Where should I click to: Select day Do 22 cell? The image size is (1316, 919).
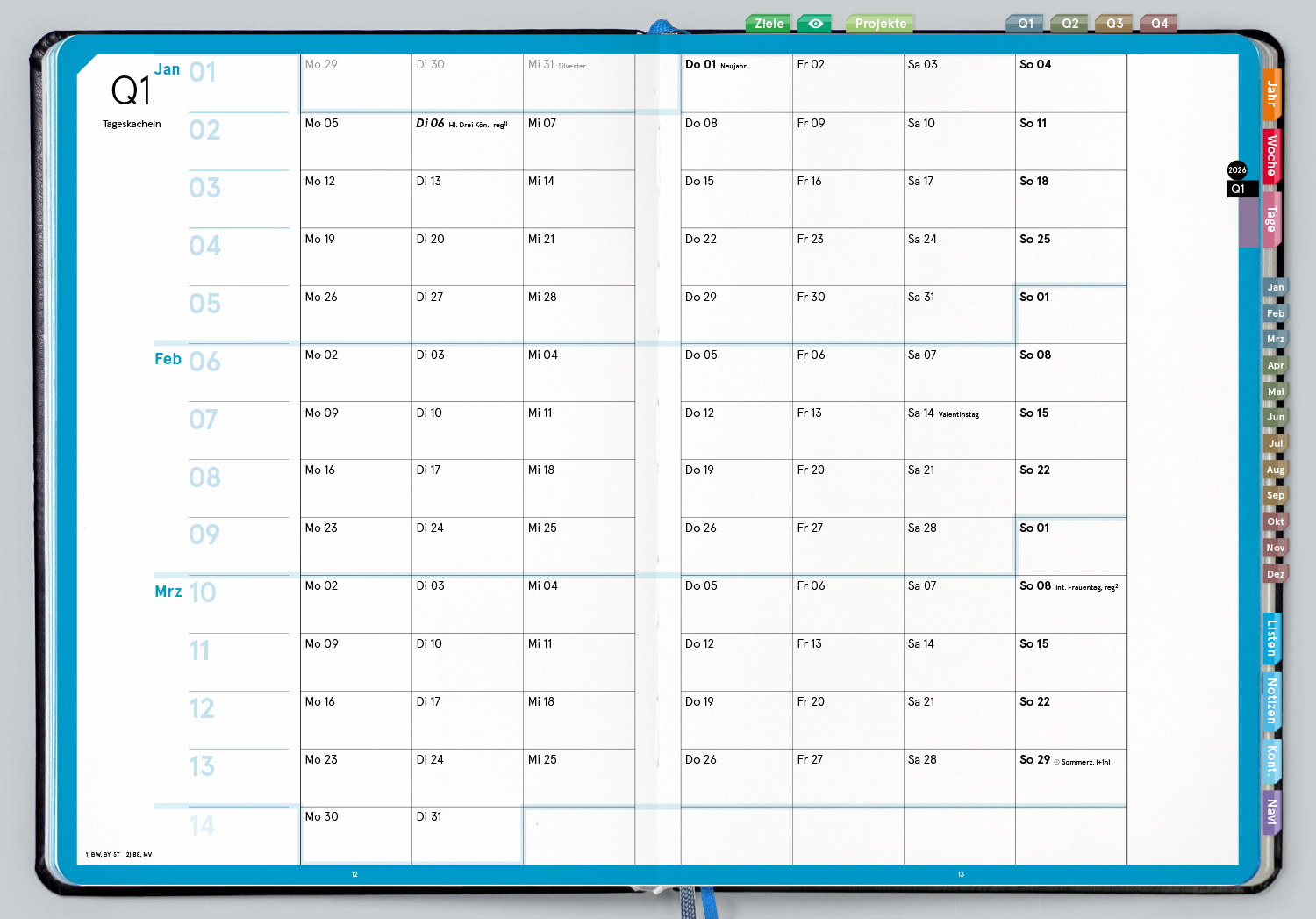(736, 256)
